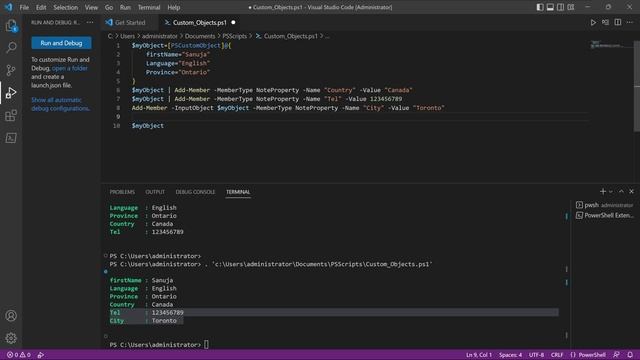
Task: Open the notifications bell
Action: [x=630, y=355]
